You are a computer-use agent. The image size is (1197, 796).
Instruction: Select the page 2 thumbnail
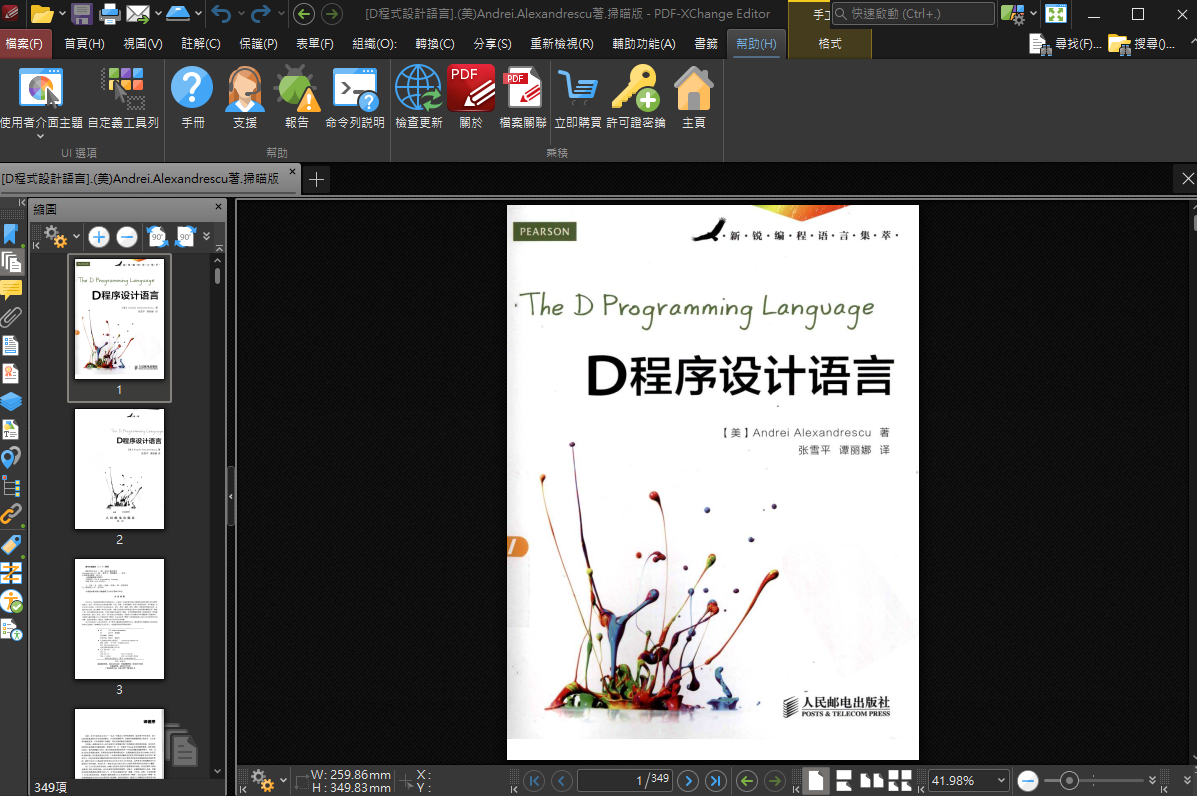click(119, 469)
